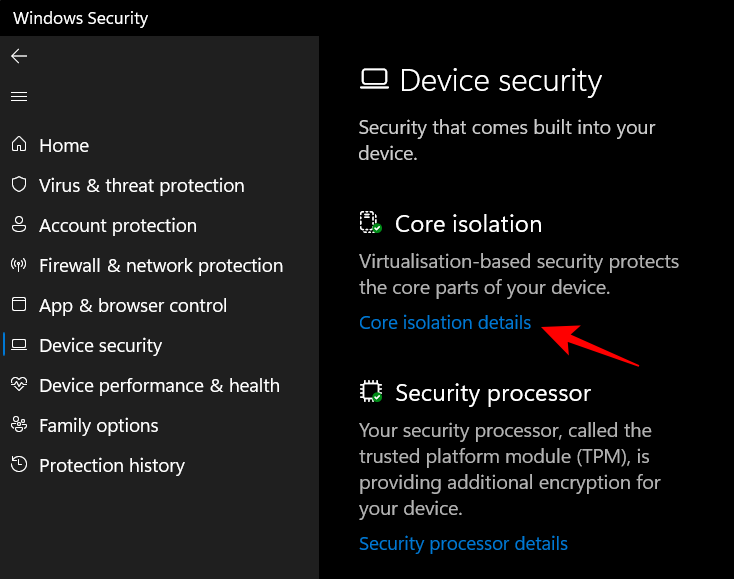Click the back arrow icon
734x579 pixels.
click(19, 56)
